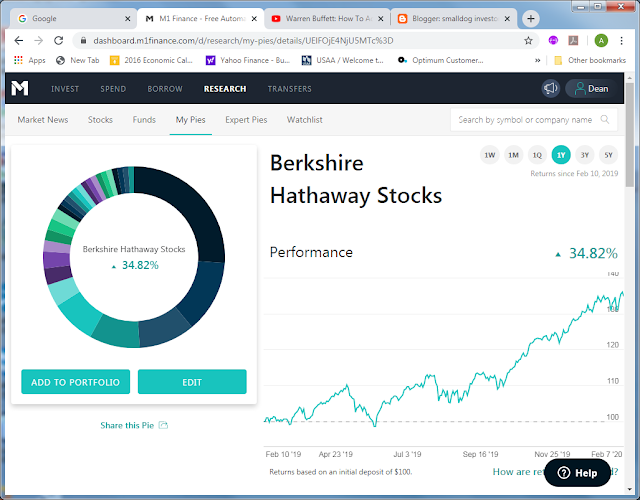Click the bright purple pie slice
Viewport: 640px width, 500px height.
(56, 260)
